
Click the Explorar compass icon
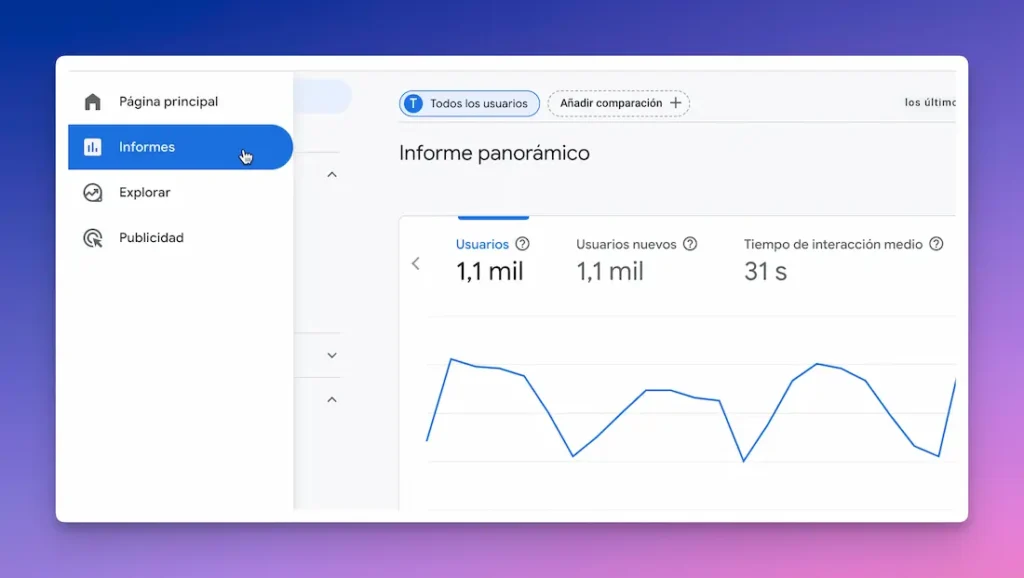[92, 192]
